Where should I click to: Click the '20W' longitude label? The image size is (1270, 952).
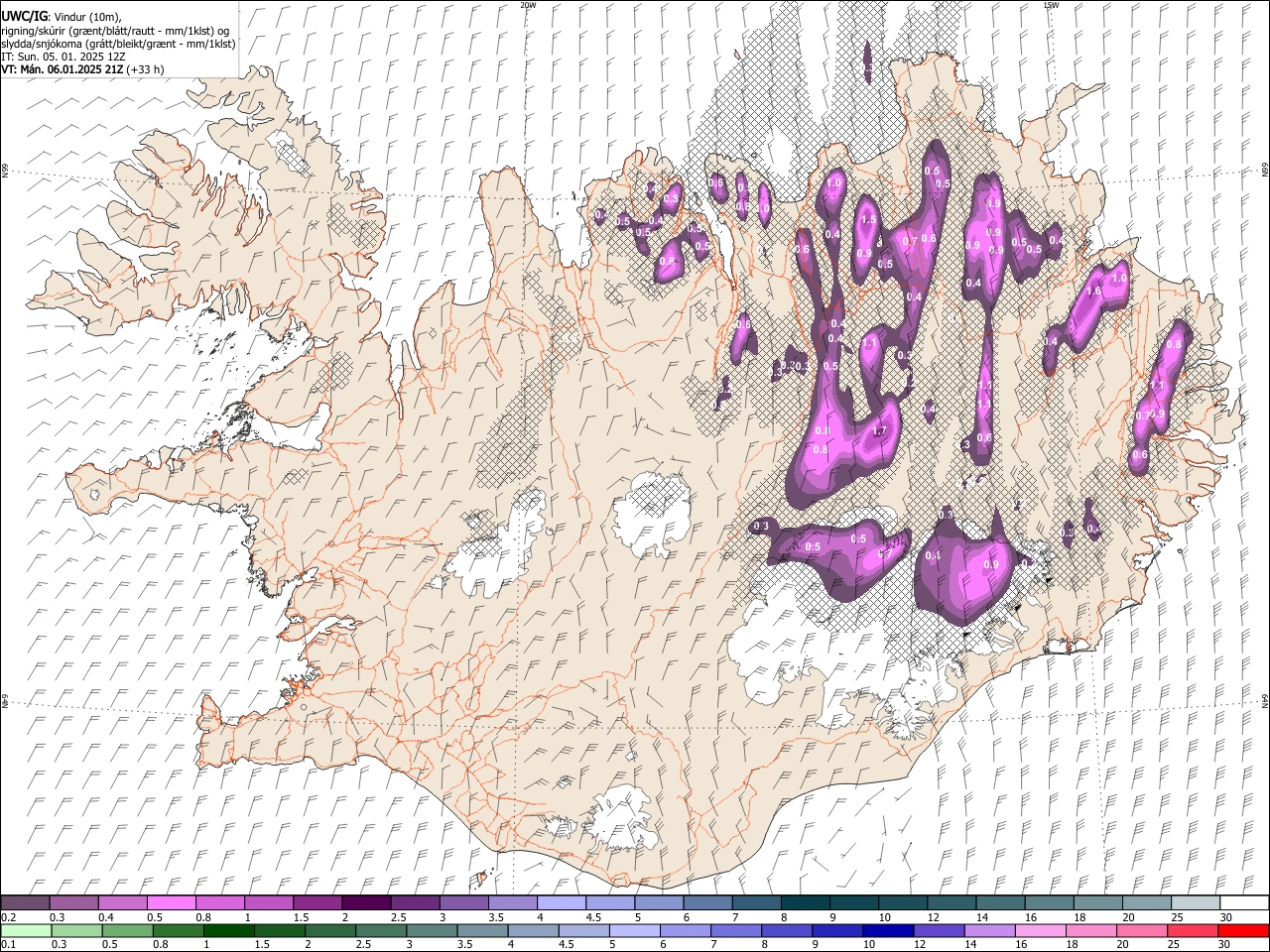(x=528, y=5)
